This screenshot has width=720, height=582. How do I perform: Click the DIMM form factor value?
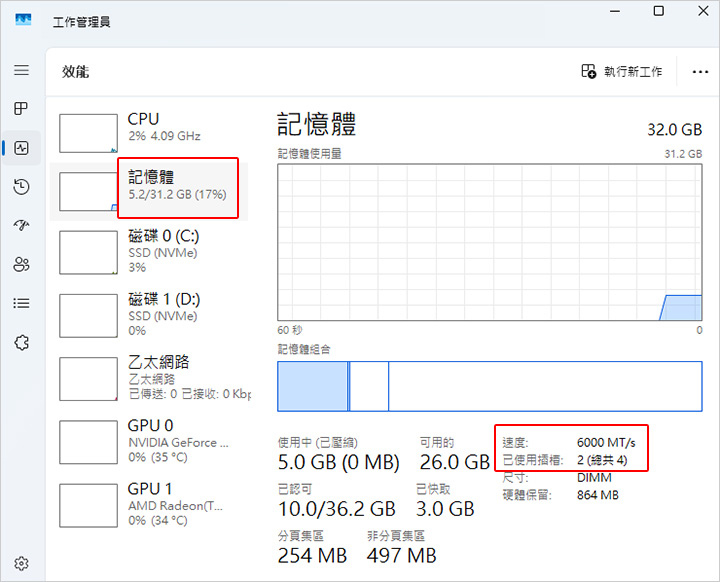coord(594,478)
